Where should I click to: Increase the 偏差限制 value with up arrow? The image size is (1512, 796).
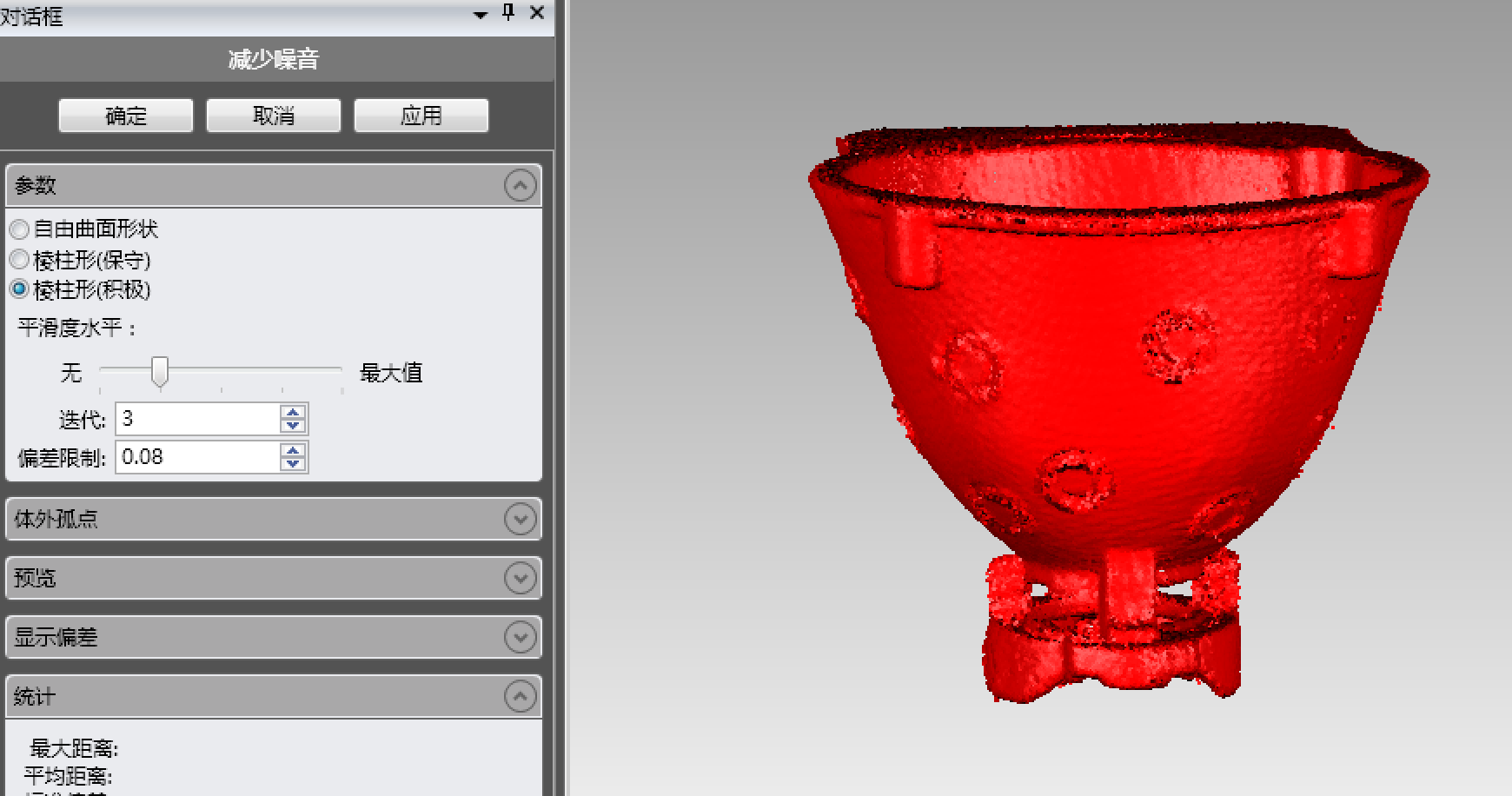tap(293, 450)
